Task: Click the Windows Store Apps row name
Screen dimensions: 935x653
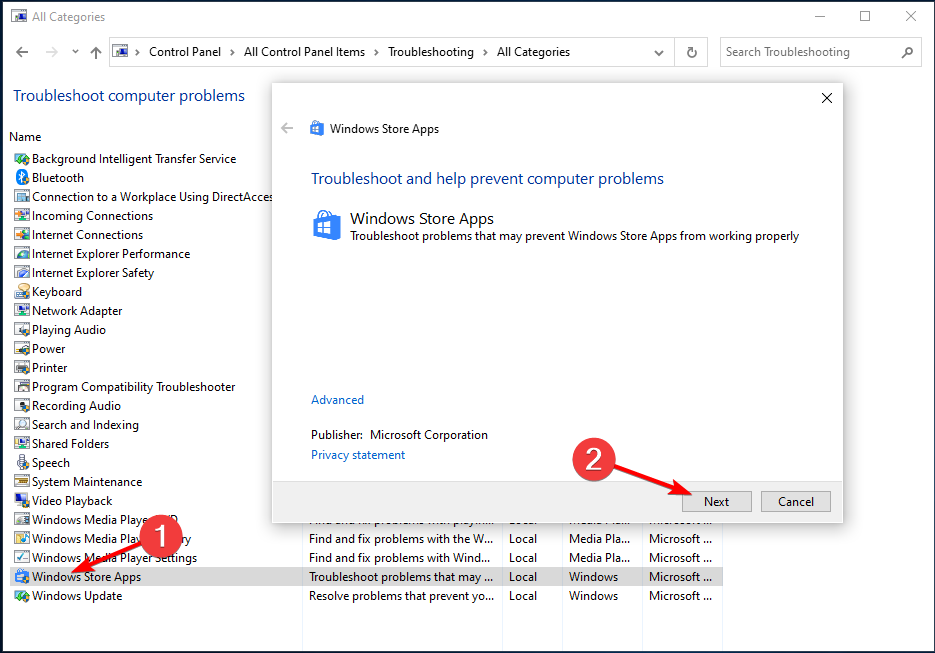Action: pyautogui.click(x=86, y=577)
